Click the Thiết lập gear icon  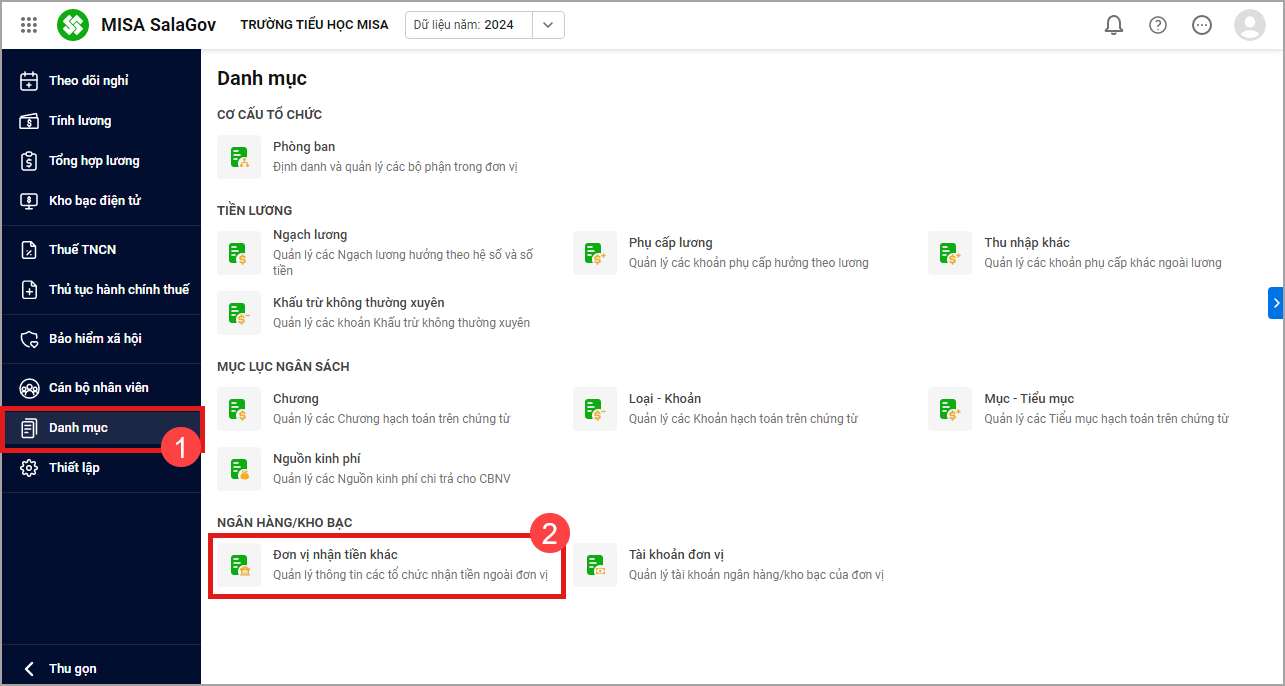click(30, 468)
